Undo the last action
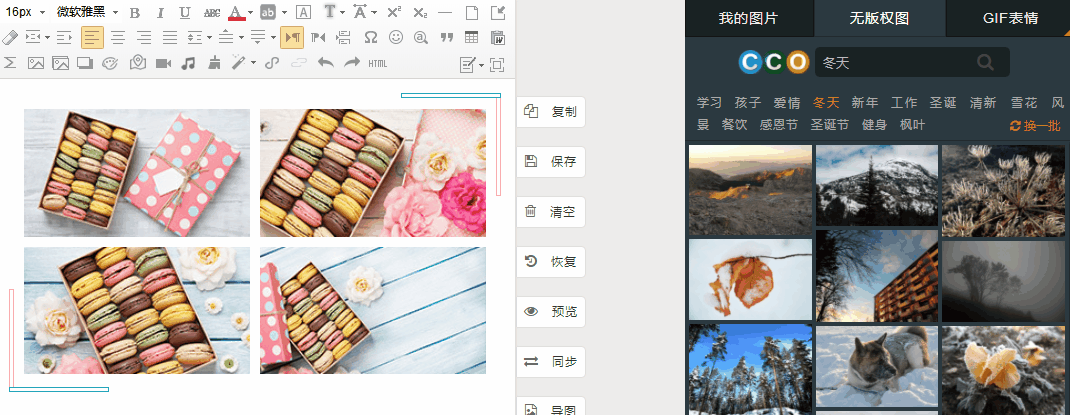This screenshot has height=415, width=1070. click(x=326, y=63)
